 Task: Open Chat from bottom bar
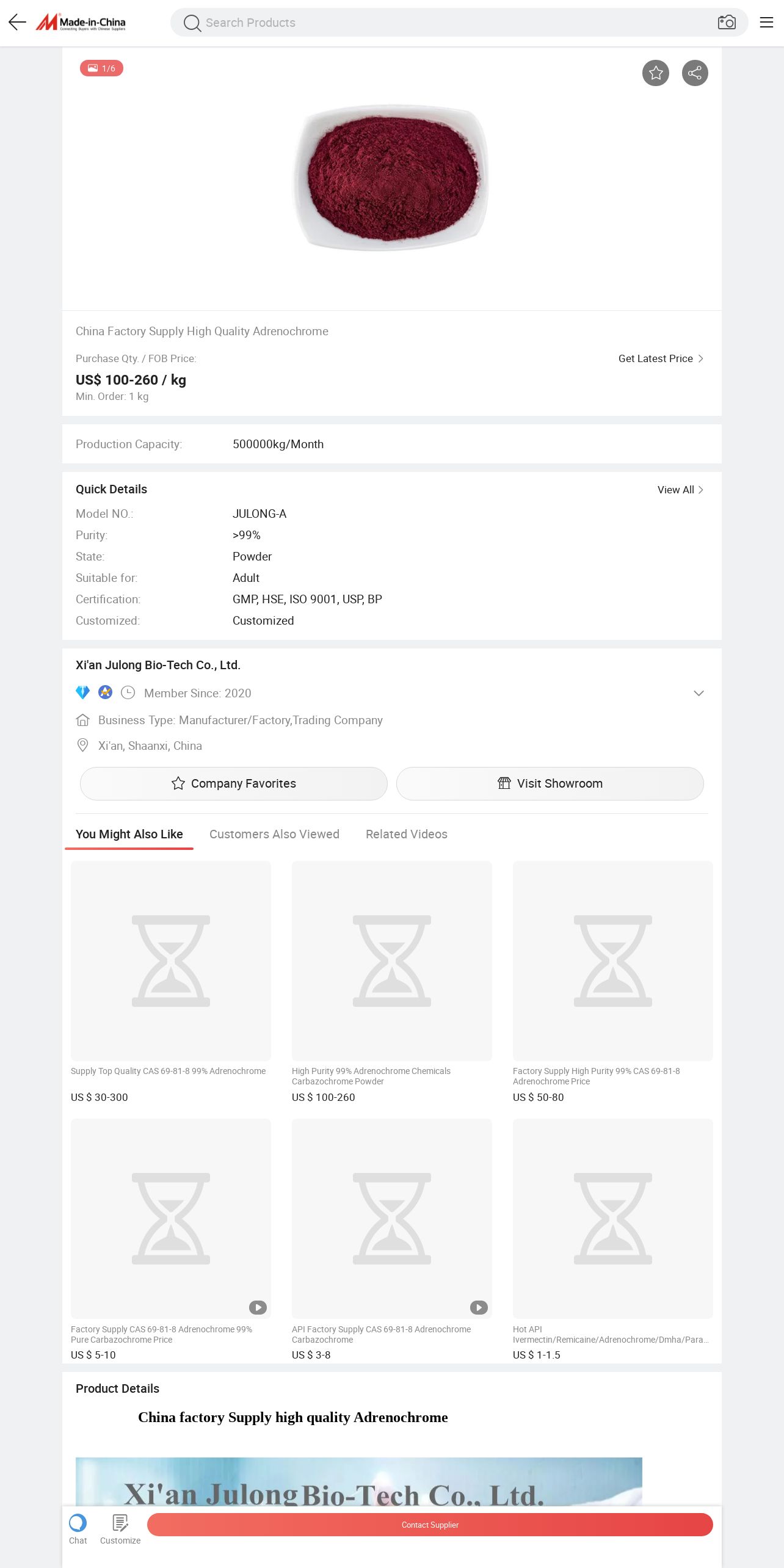pos(78,1530)
